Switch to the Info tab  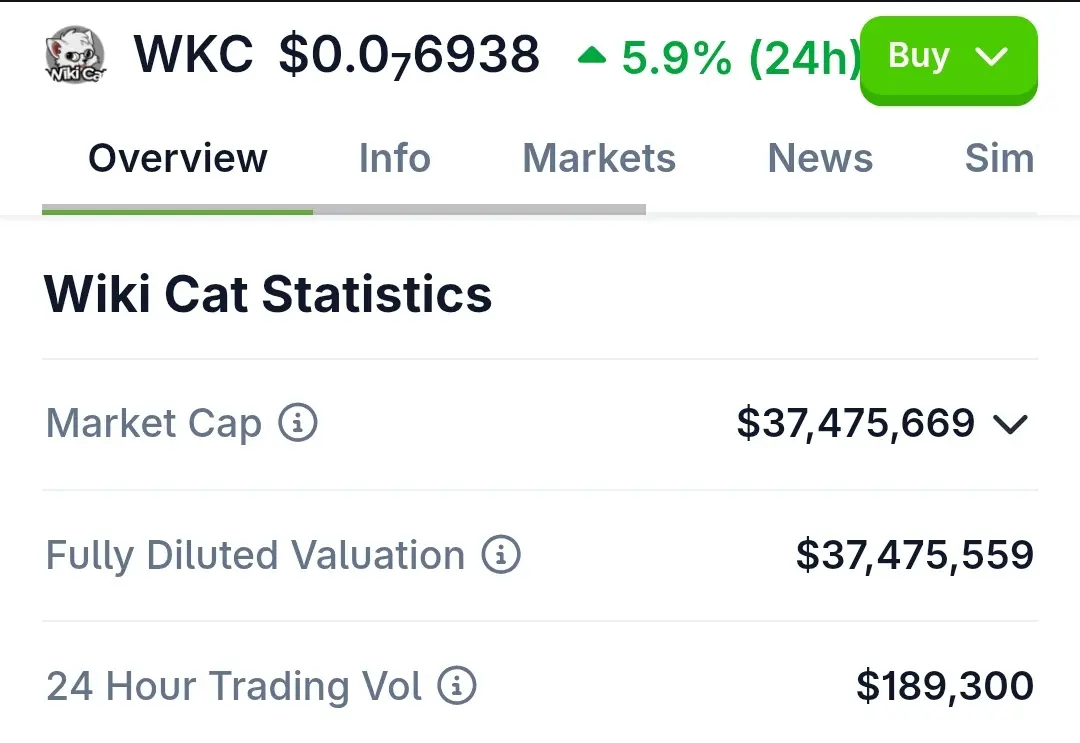click(394, 158)
